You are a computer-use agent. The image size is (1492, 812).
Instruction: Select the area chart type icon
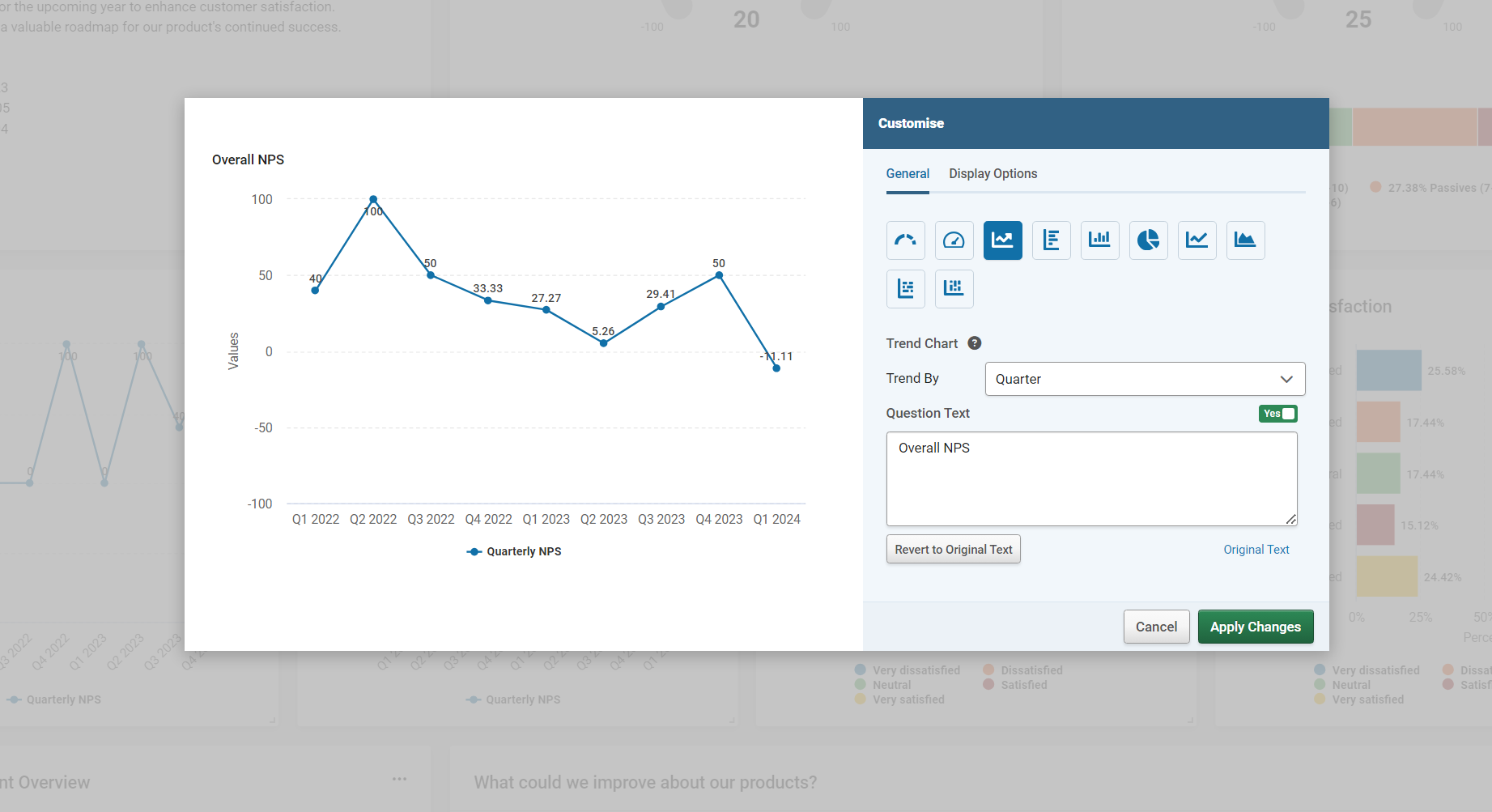click(1245, 240)
